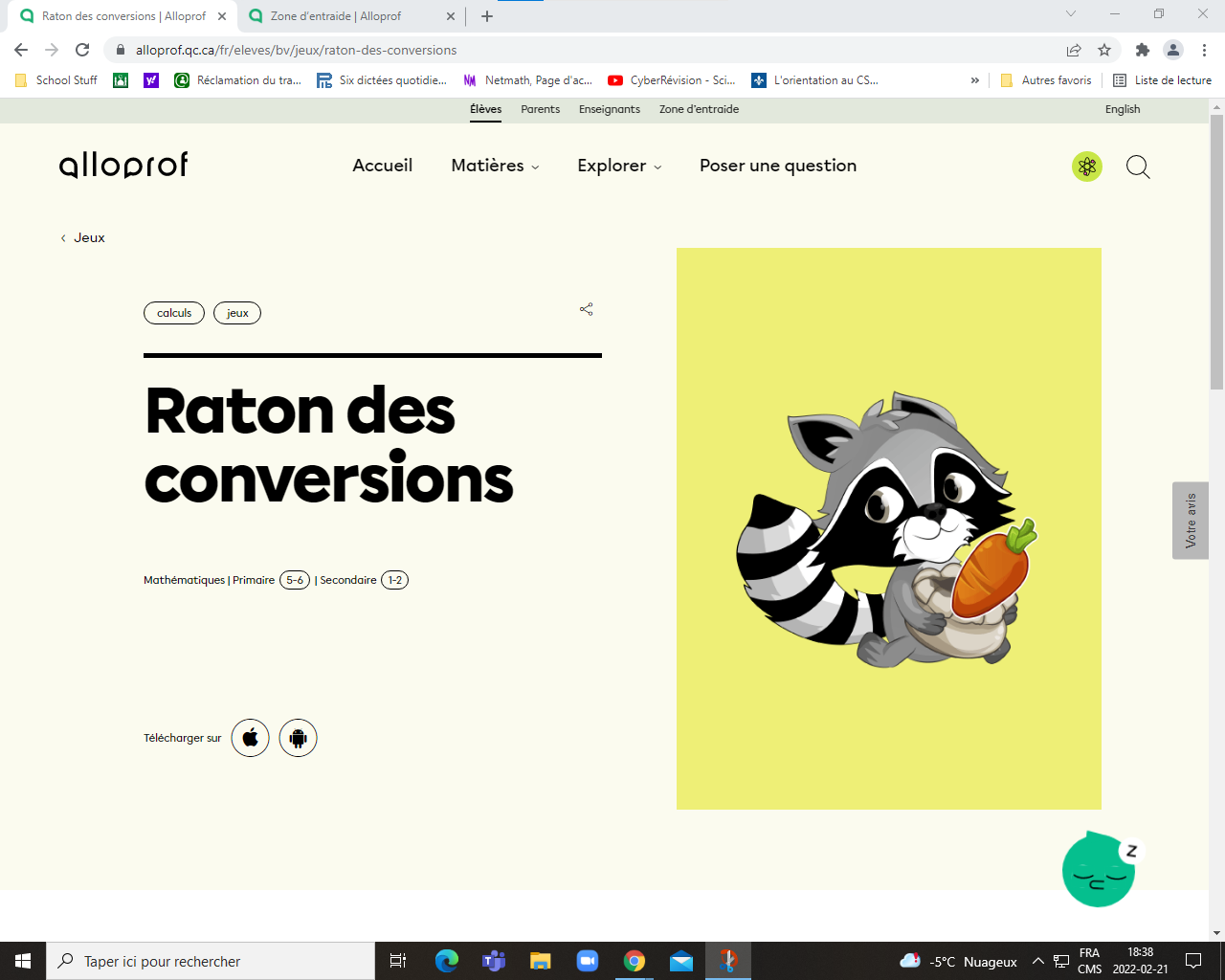Open the browser extensions puzzle icon

1142,50
